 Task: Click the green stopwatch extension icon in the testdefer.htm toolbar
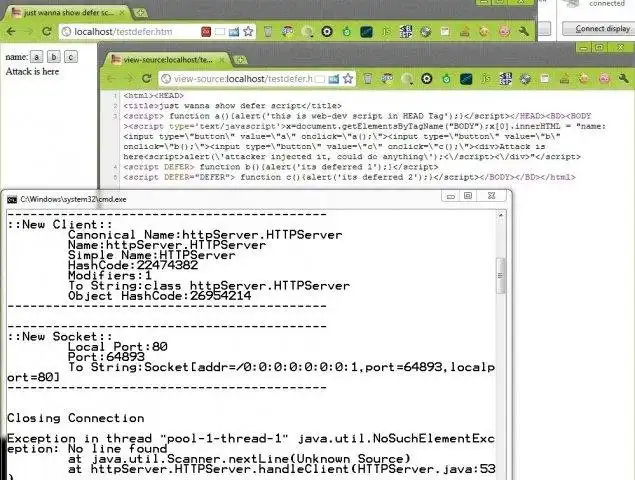[x=347, y=31]
